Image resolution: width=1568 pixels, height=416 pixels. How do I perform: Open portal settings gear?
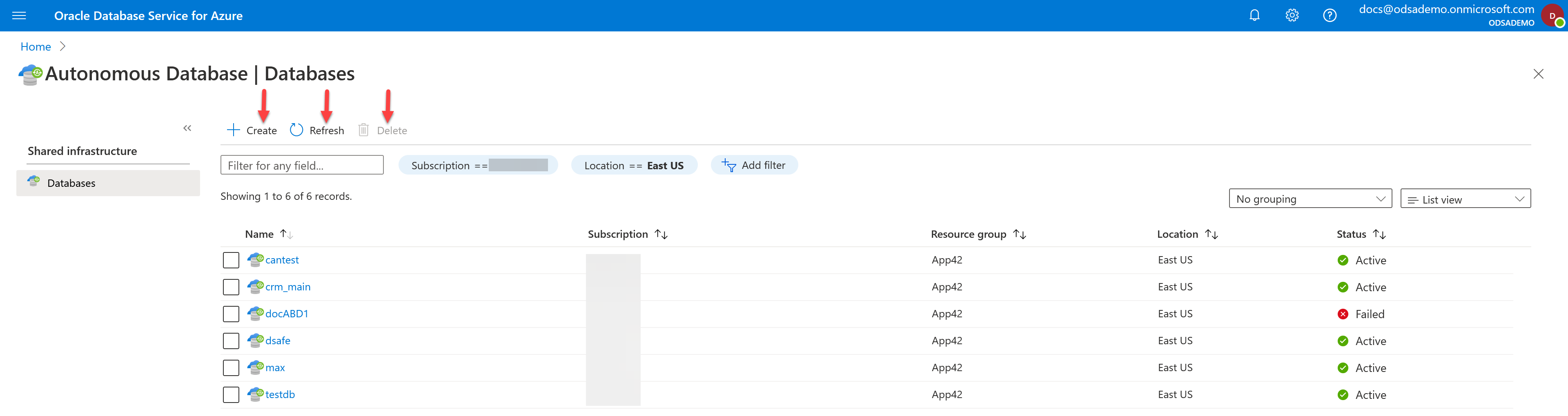(x=1292, y=15)
